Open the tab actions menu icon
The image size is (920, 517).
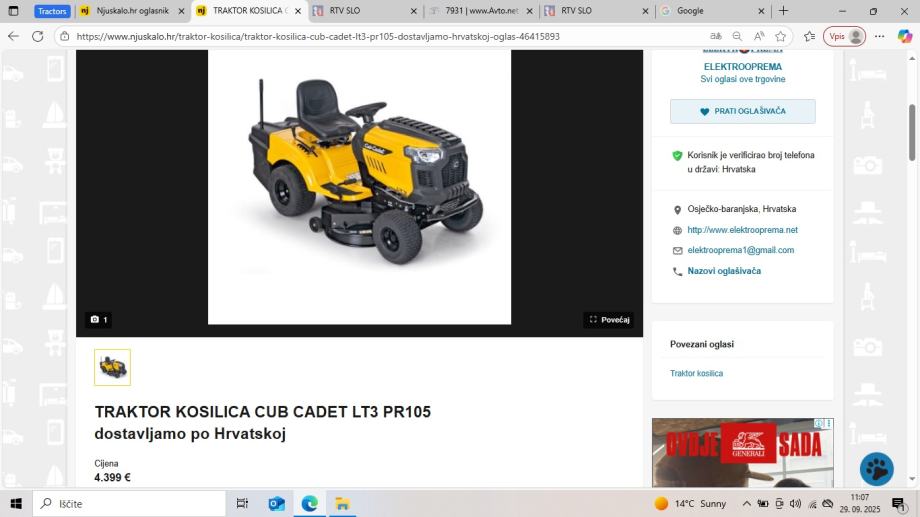pyautogui.click(x=13, y=11)
